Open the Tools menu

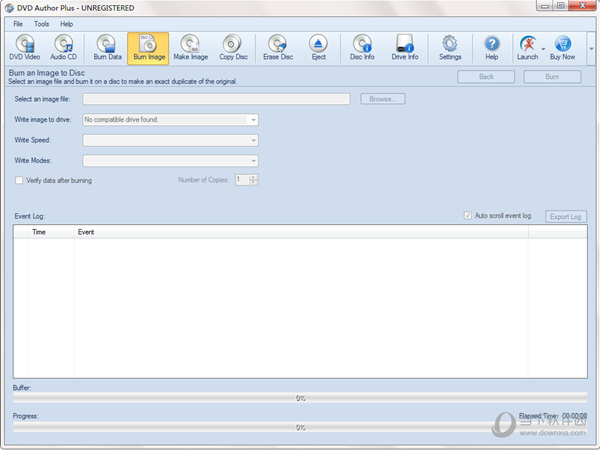coord(41,24)
